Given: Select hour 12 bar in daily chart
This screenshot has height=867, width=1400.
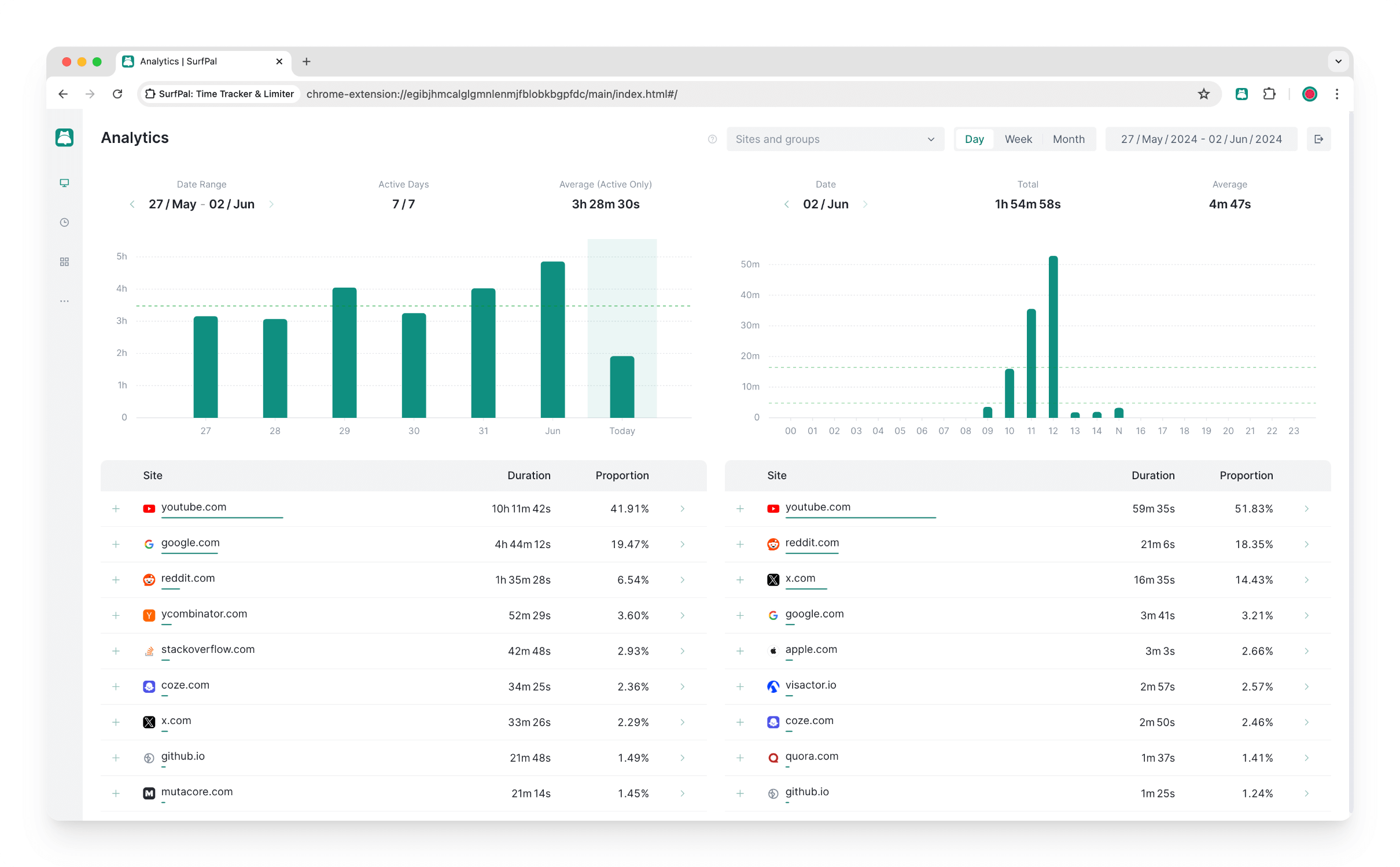Looking at the screenshot, I should click(1053, 337).
